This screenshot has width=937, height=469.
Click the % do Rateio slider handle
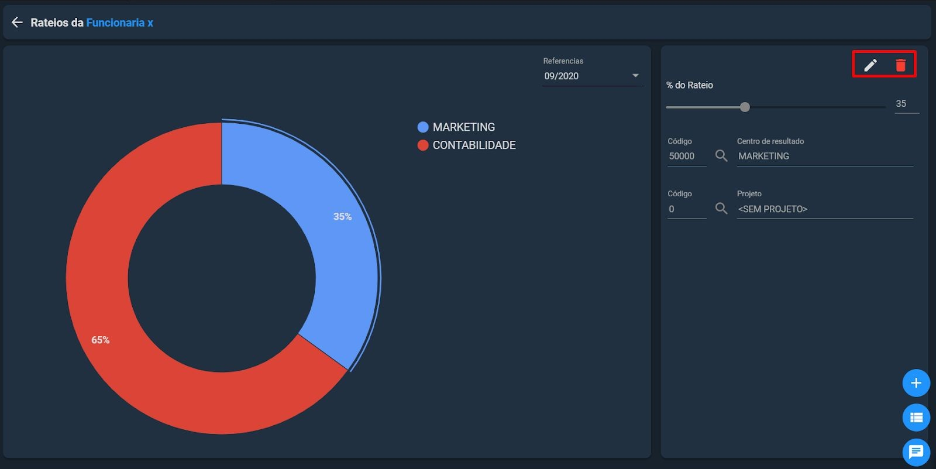[x=745, y=107]
